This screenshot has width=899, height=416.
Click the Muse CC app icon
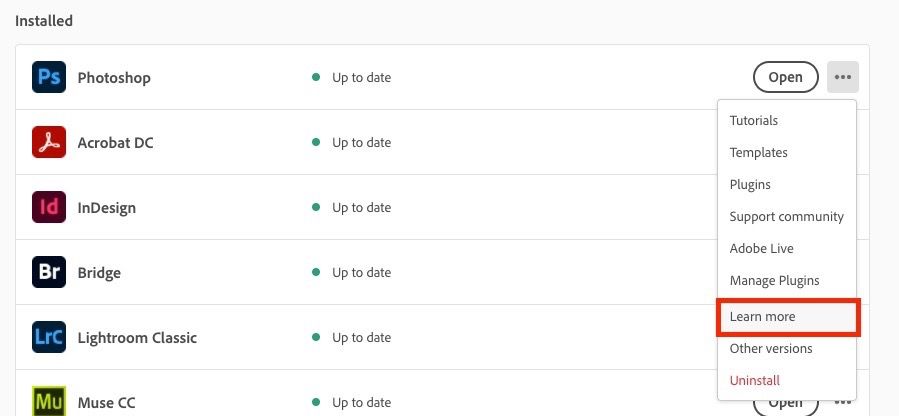(49, 401)
